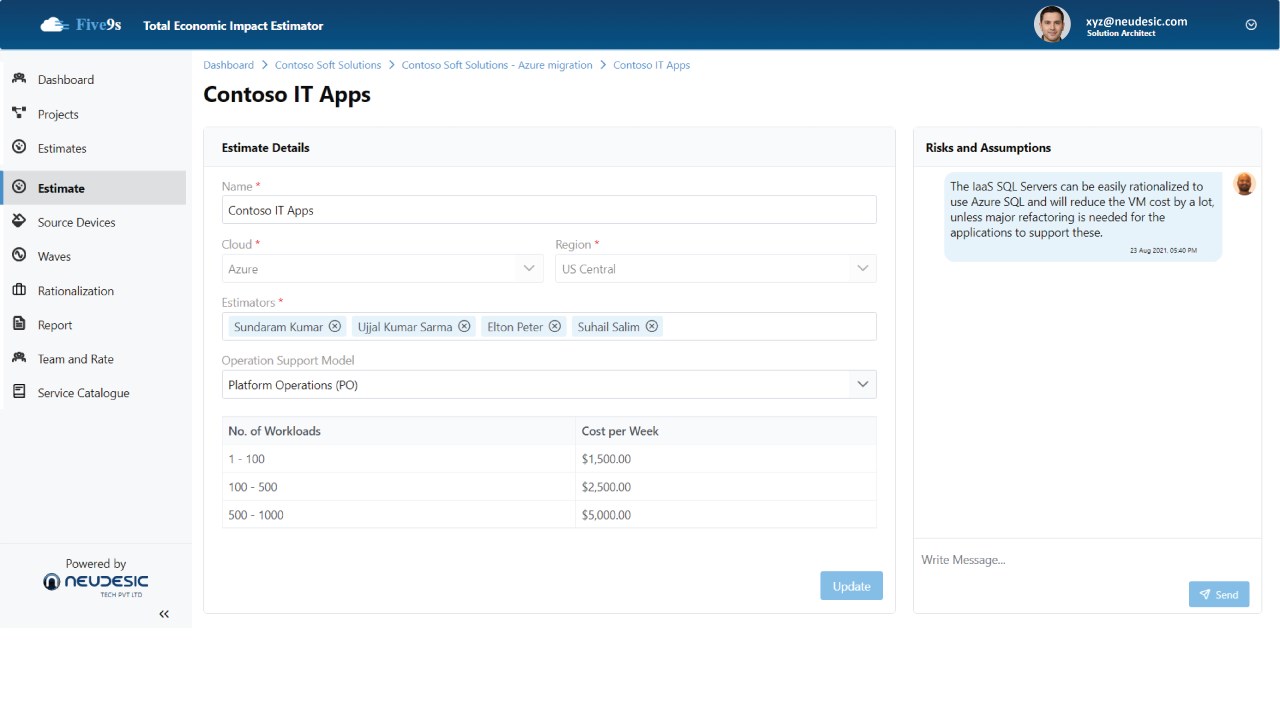1280x720 pixels.
Task: Click the Update button
Action: [851, 586]
